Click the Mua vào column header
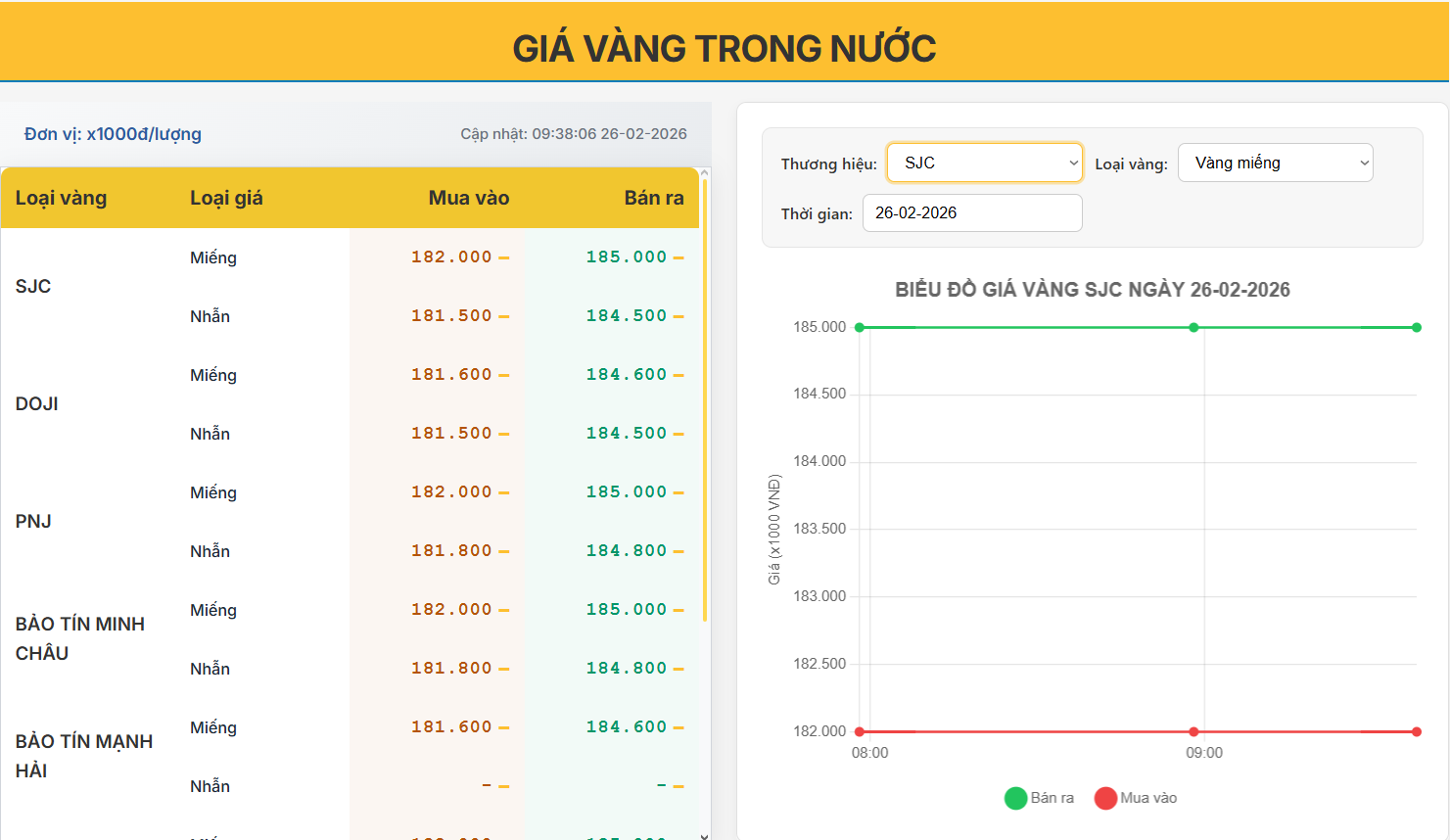The image size is (1450, 840). tap(468, 198)
